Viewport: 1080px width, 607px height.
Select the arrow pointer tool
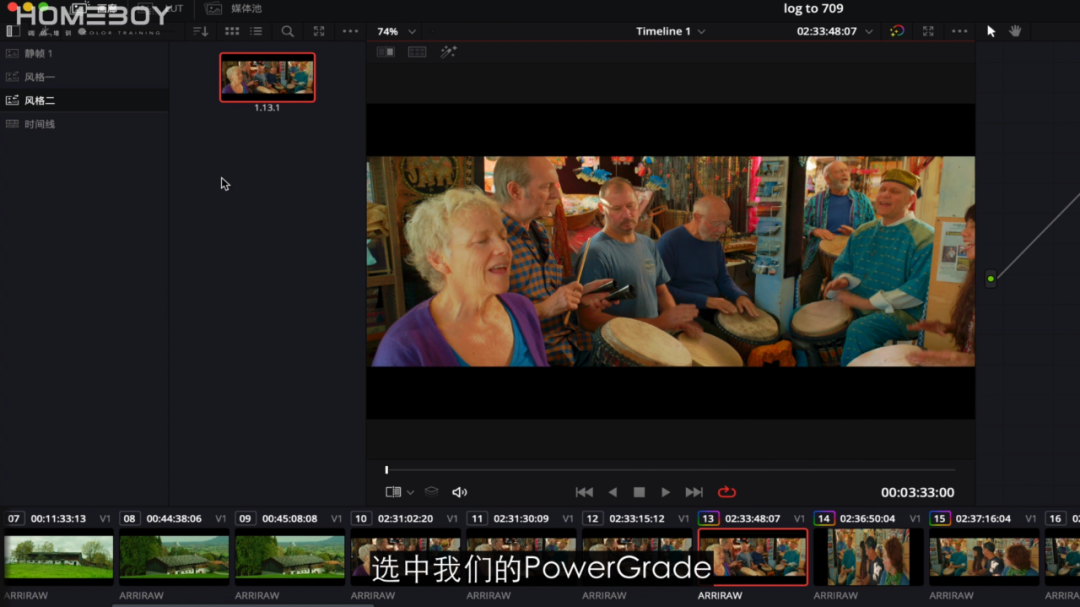point(991,31)
